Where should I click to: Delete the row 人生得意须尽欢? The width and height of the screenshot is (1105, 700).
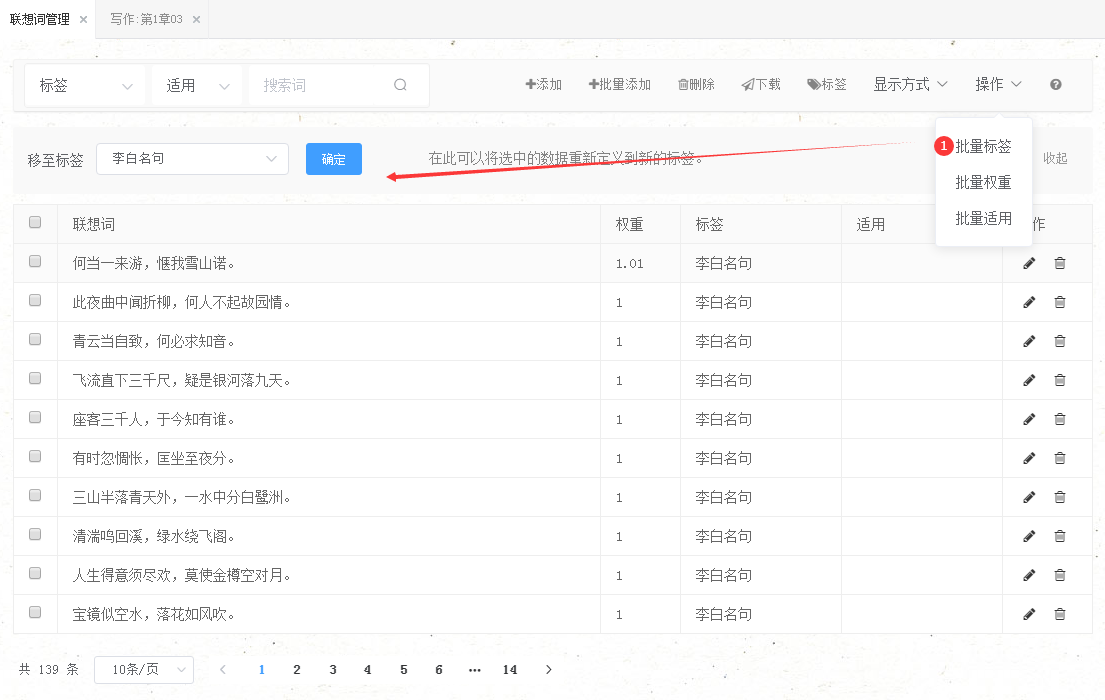1059,575
